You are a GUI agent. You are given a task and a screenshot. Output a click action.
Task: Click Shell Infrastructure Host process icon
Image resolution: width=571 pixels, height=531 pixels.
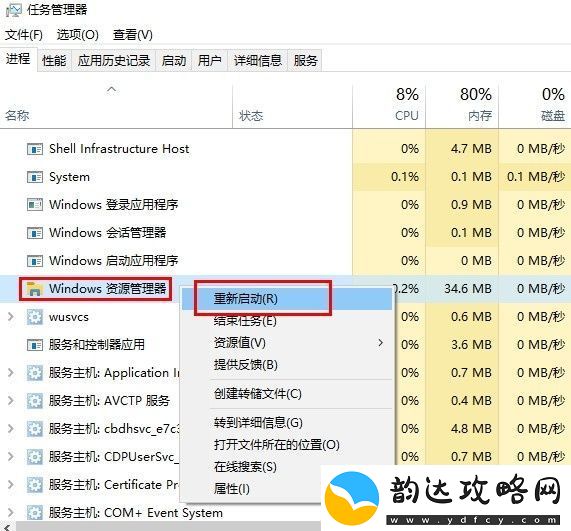click(x=35, y=149)
